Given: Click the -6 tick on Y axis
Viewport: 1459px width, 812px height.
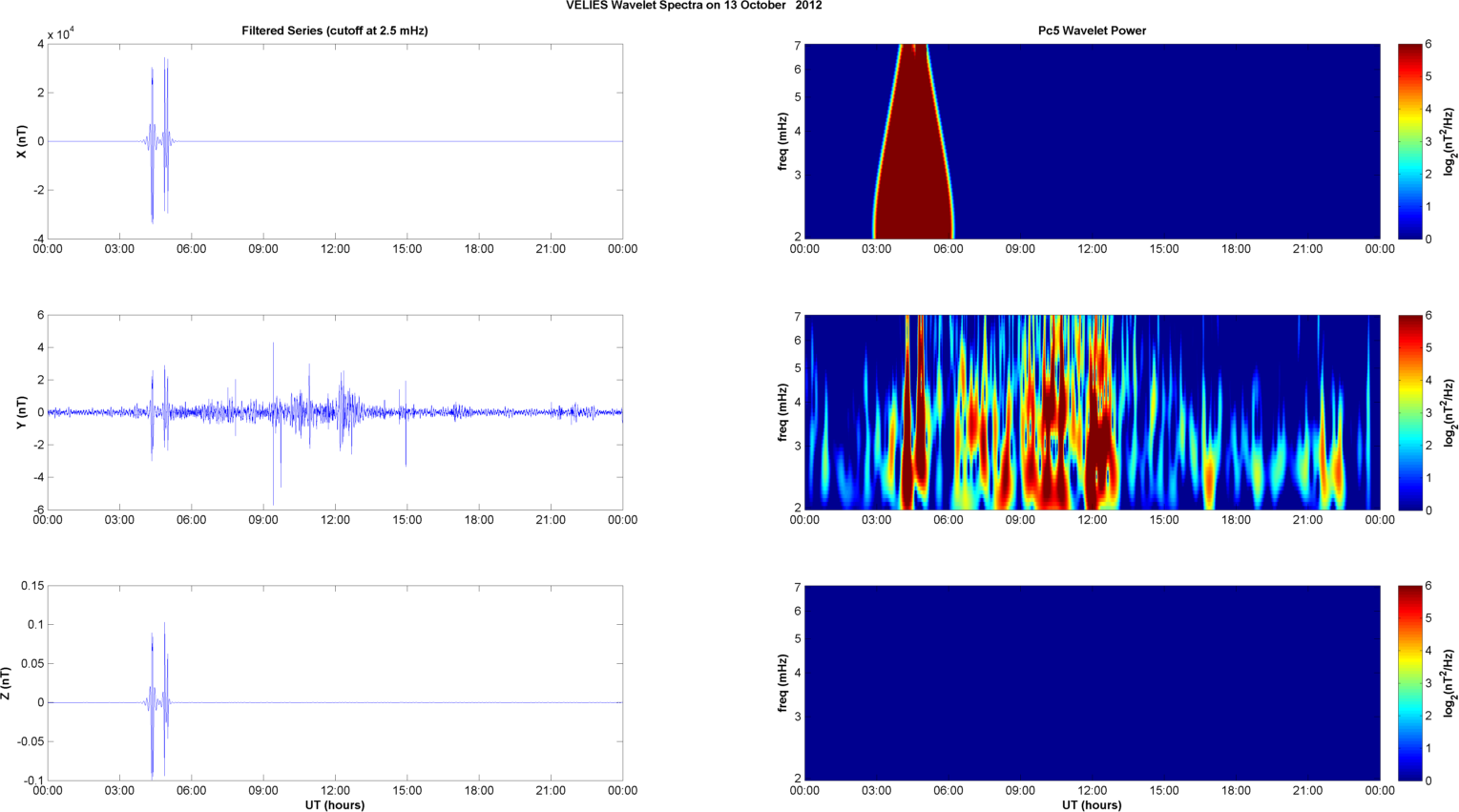Looking at the screenshot, I should point(39,510).
